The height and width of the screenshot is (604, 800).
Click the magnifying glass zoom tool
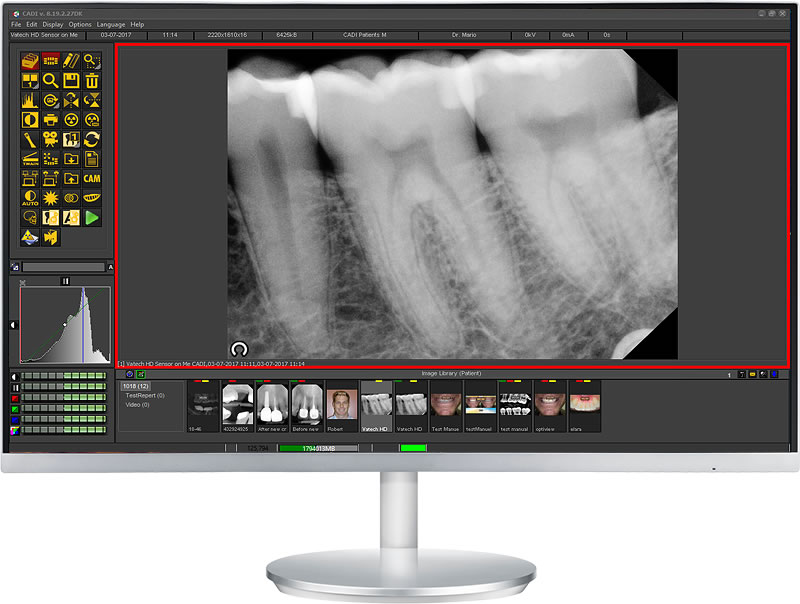coord(50,80)
